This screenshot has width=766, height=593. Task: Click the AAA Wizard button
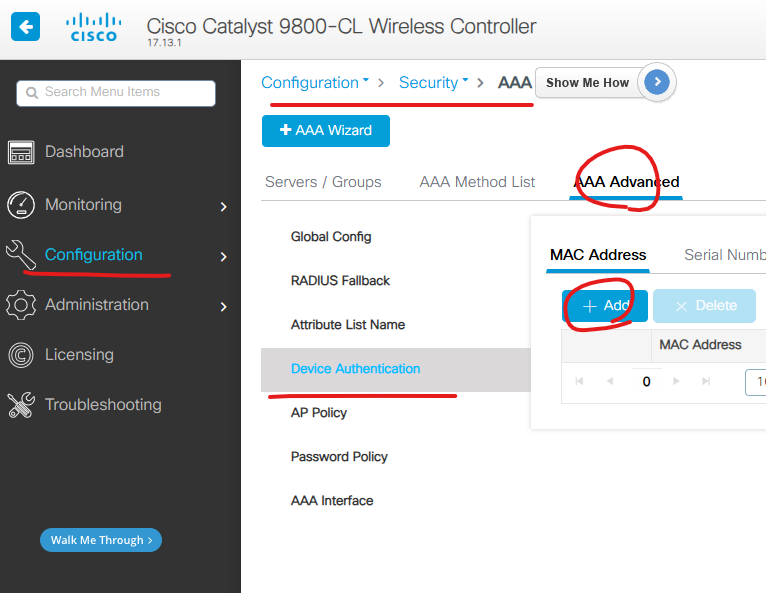pyautogui.click(x=326, y=131)
